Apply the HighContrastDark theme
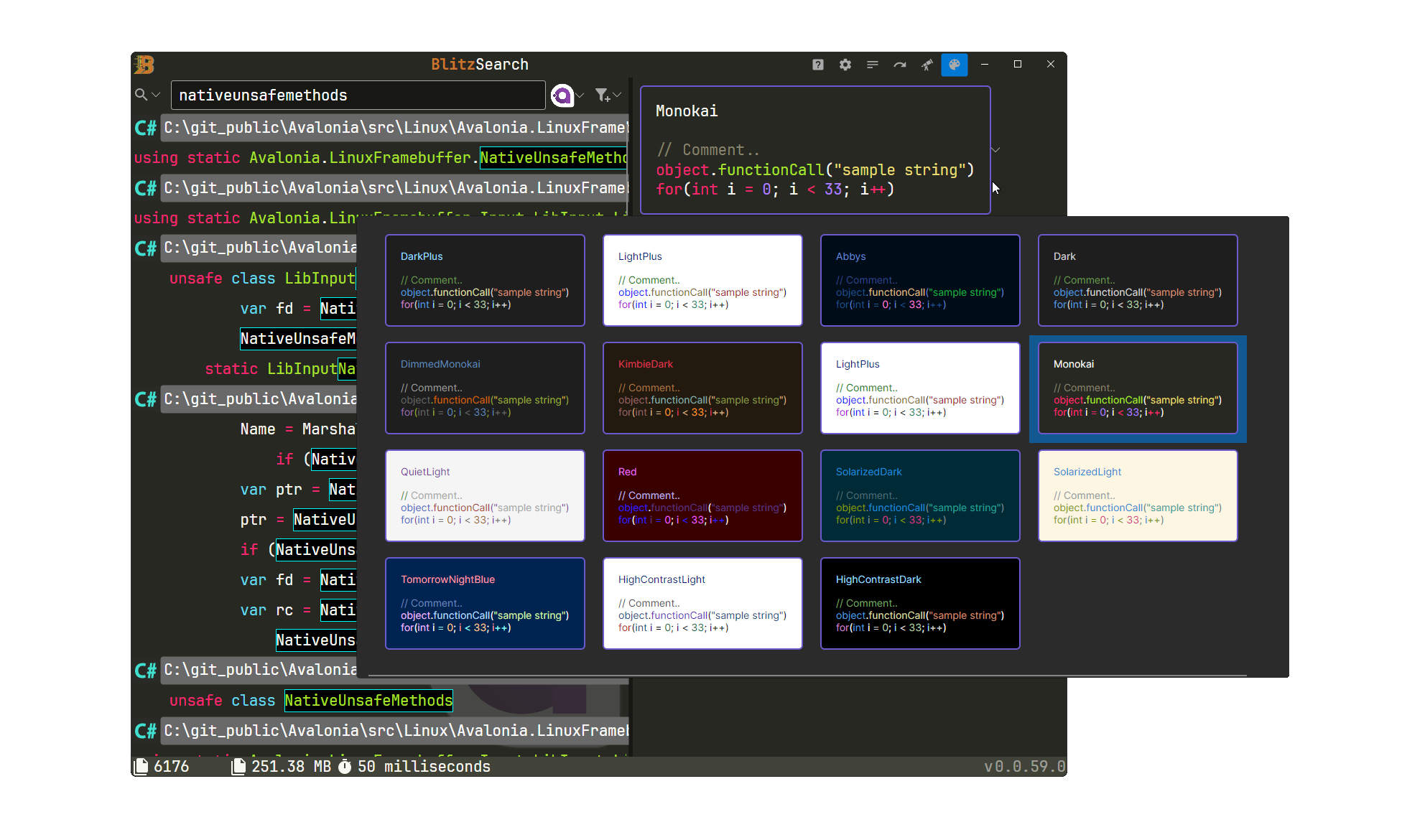1402x840 pixels. point(920,603)
